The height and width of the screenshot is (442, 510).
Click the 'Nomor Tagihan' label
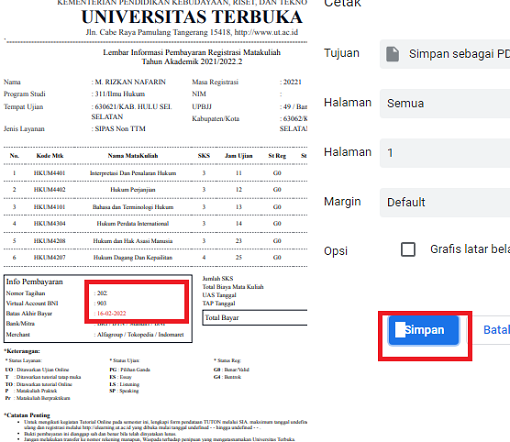[x=25, y=293]
